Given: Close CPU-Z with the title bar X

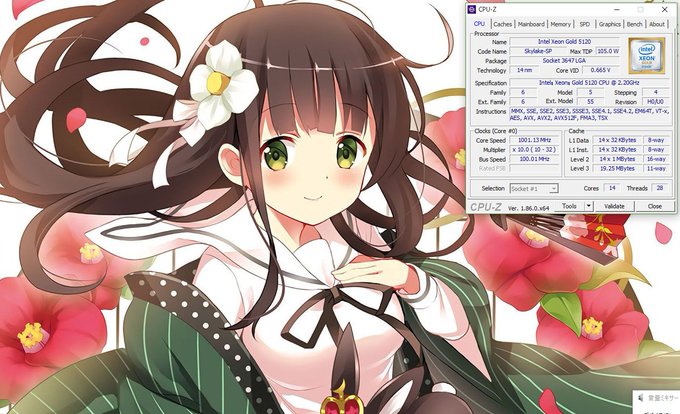Looking at the screenshot, I should point(664,9).
